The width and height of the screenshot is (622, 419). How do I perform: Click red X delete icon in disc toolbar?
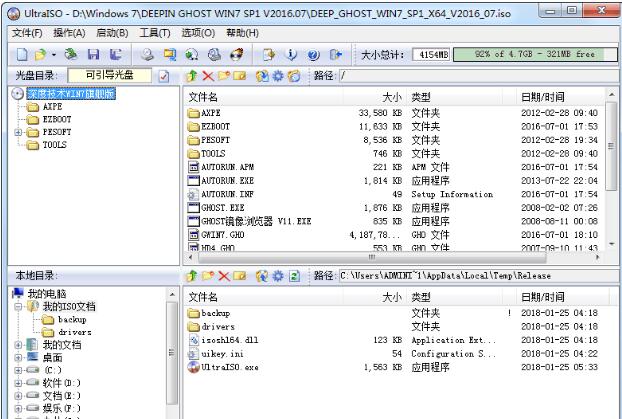(208, 75)
